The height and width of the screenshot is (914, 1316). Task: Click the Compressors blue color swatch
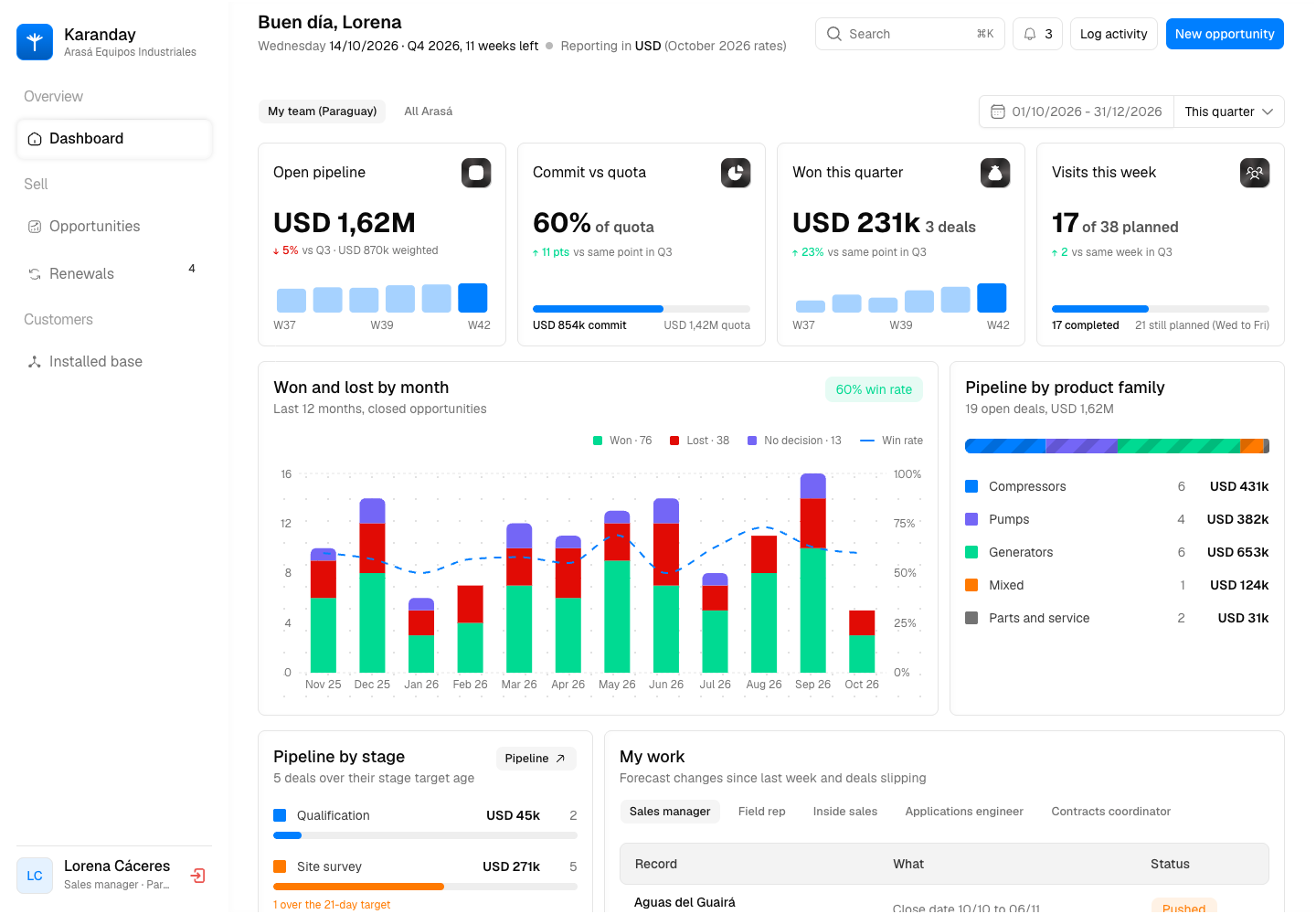coord(971,486)
